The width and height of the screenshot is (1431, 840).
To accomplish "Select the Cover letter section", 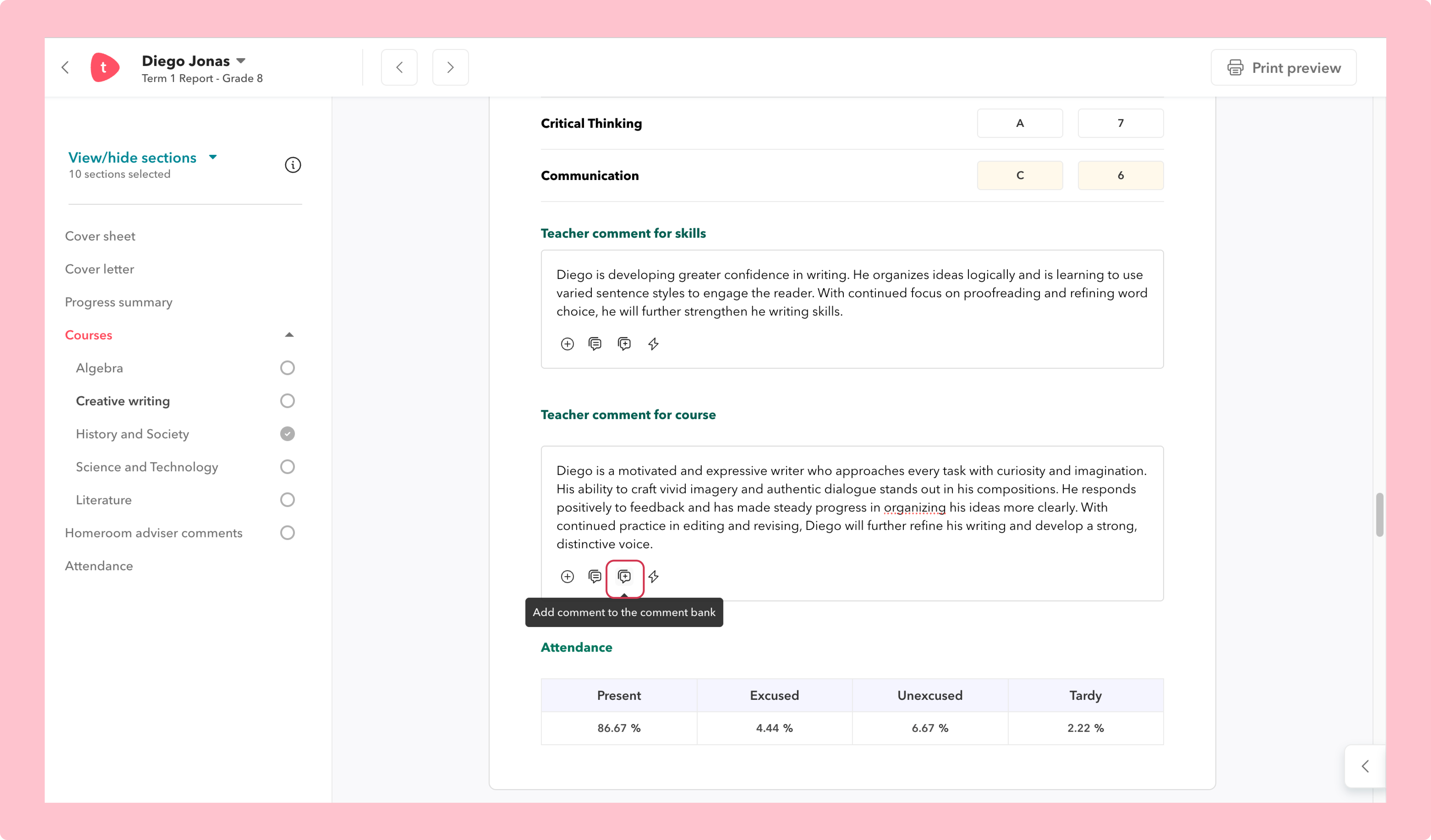I will [x=99, y=269].
